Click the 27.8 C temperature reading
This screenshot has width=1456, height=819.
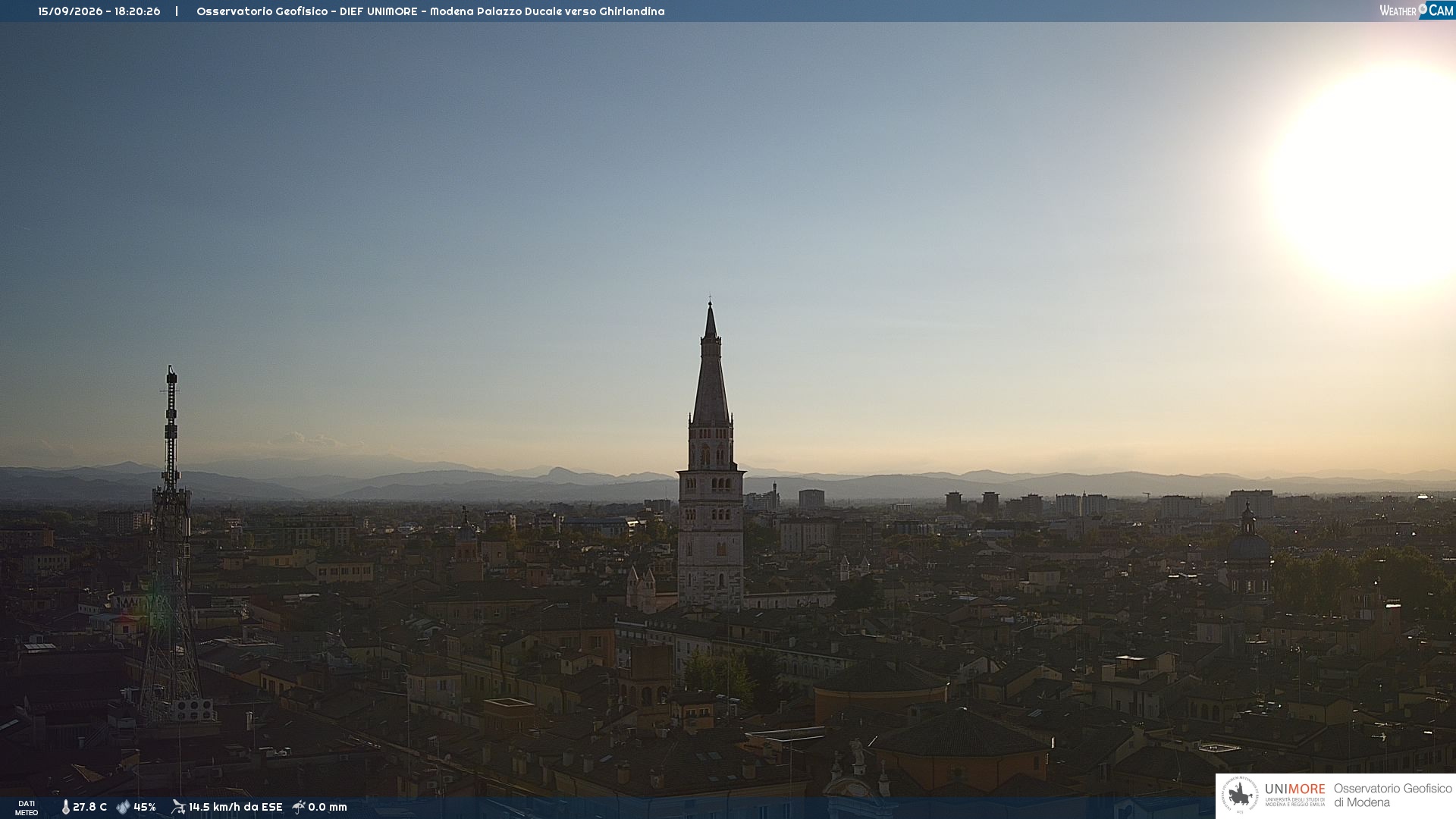tap(89, 807)
